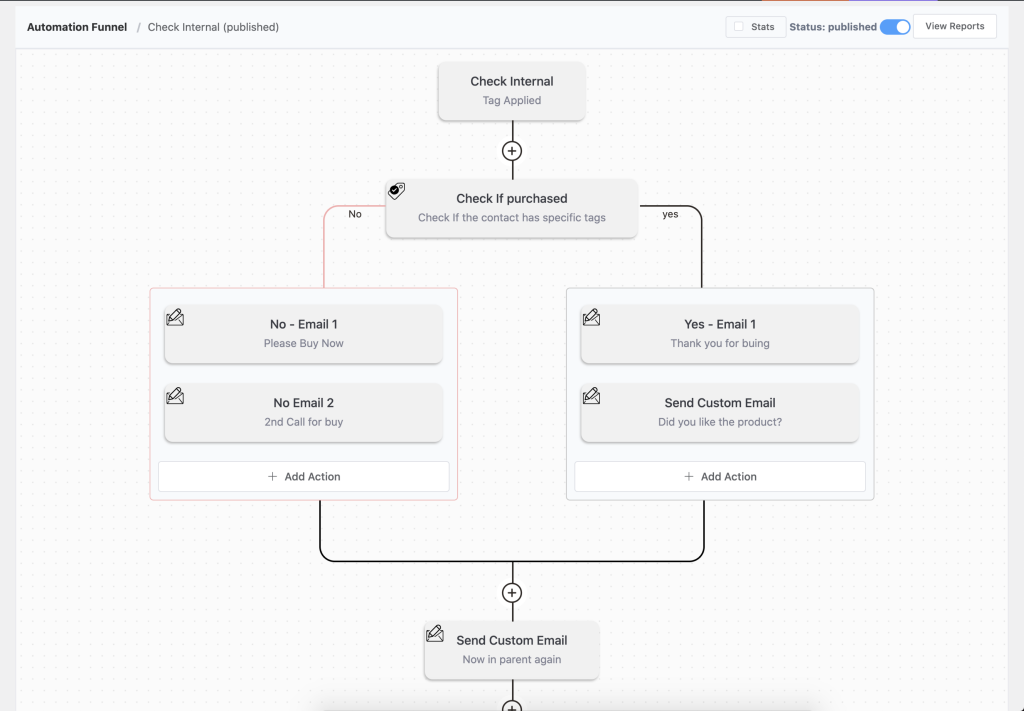Click the email icon on Send Custom Email
Screen dimensions: 1024x711
pos(591,396)
